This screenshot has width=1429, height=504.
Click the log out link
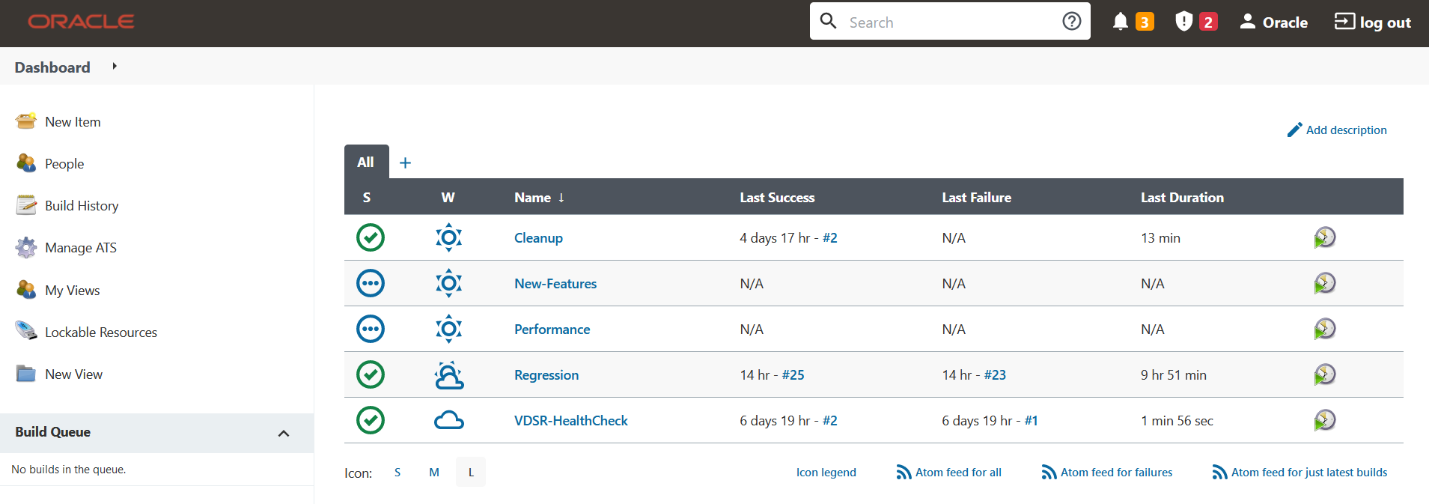pos(1373,22)
